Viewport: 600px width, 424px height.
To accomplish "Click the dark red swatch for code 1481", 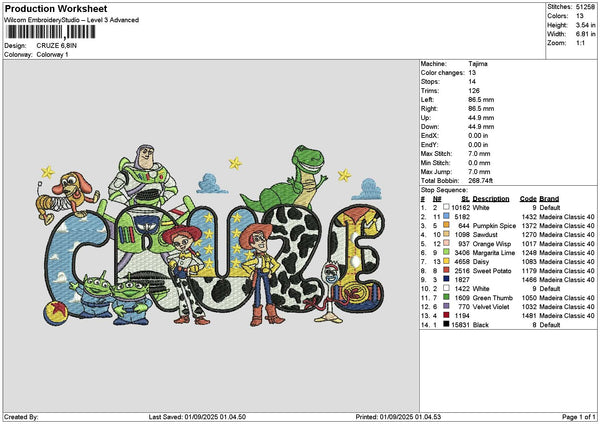I will (x=446, y=315).
